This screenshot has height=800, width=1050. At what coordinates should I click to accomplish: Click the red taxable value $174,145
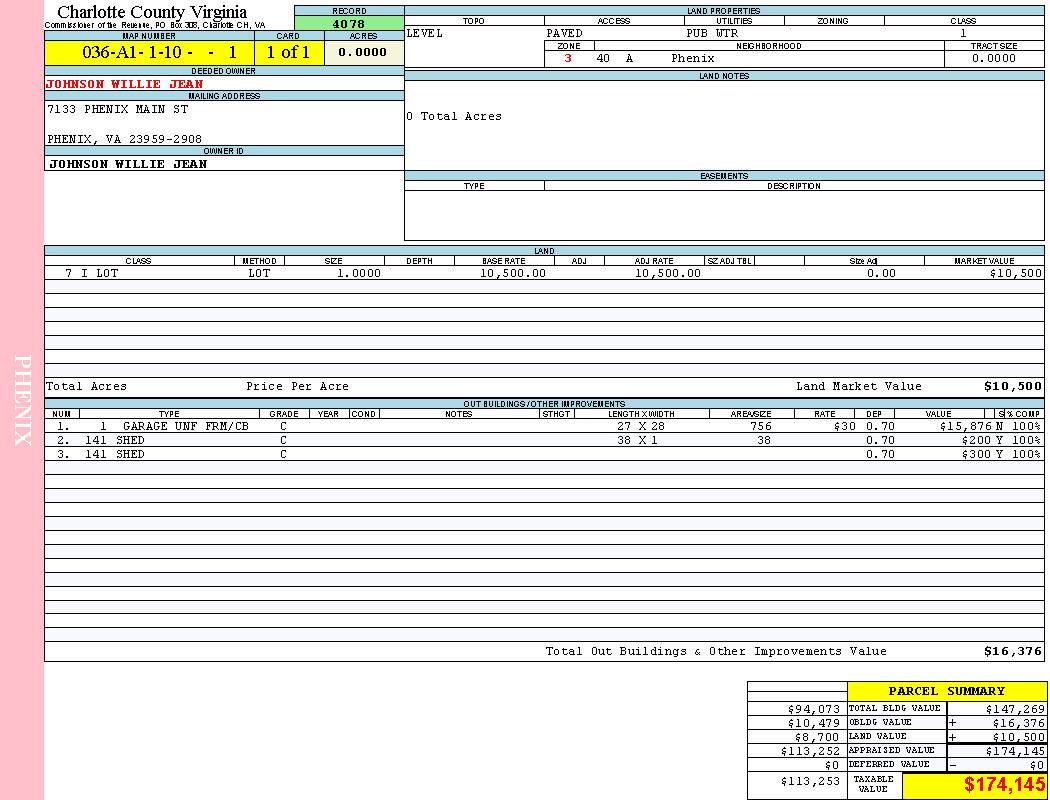1004,785
